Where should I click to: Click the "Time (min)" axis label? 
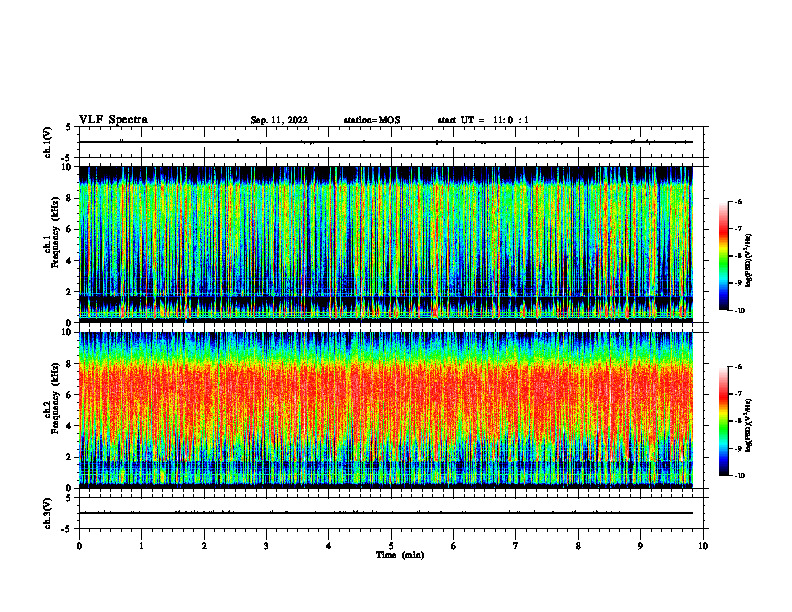click(x=400, y=555)
